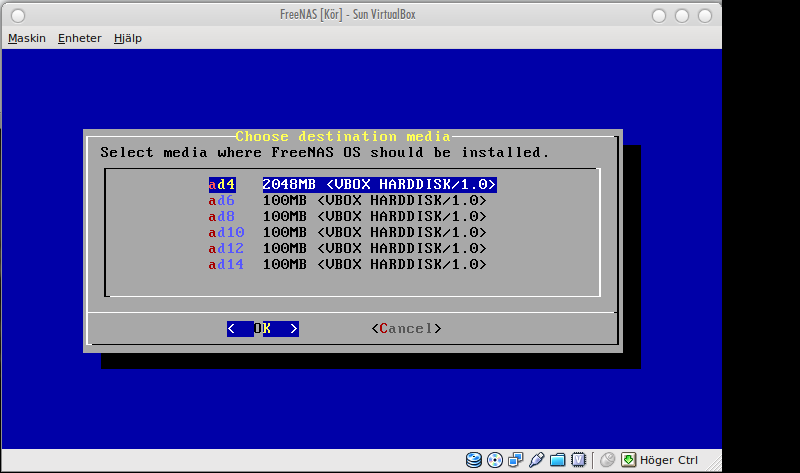This screenshot has height=473, width=800.
Task: Click the USB devices status icon
Action: tap(536, 460)
